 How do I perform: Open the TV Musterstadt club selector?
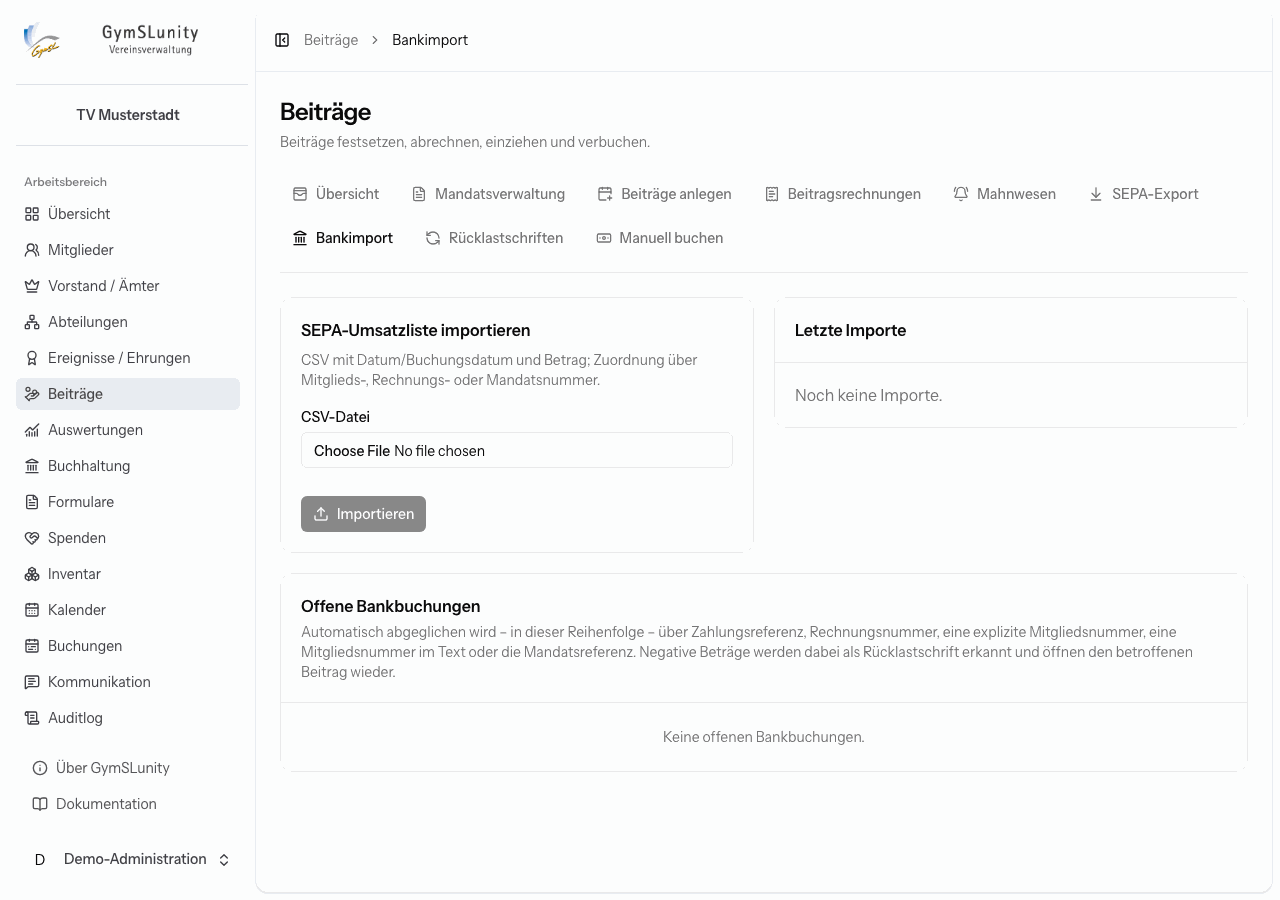pyautogui.click(x=128, y=115)
